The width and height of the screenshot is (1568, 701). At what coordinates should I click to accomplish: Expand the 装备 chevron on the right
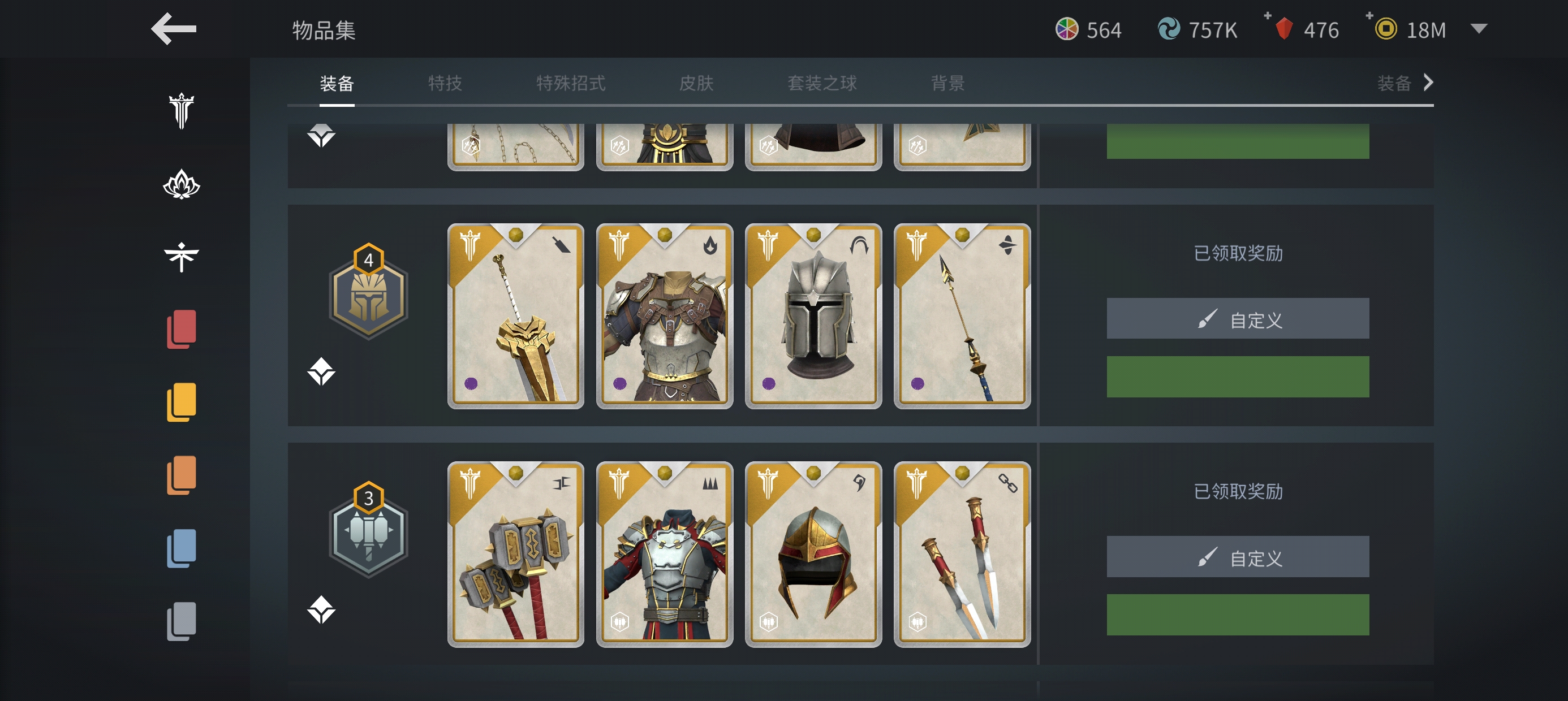(x=1428, y=83)
